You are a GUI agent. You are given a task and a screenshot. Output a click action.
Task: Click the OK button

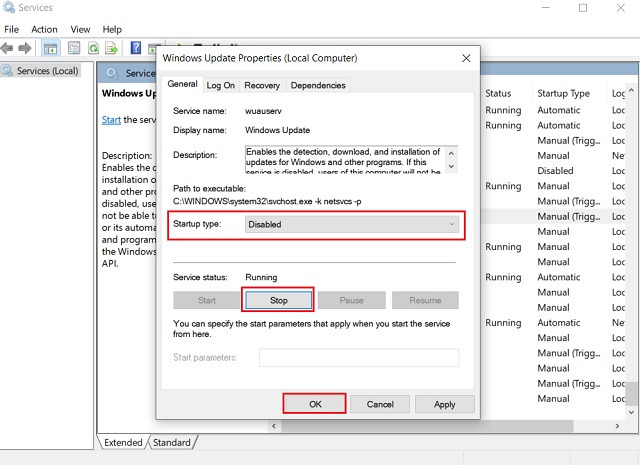[x=315, y=404]
